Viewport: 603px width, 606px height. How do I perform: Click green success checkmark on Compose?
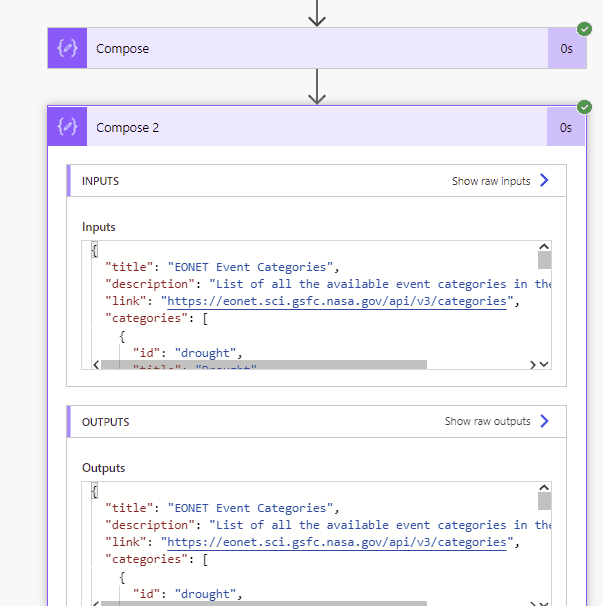point(584,29)
